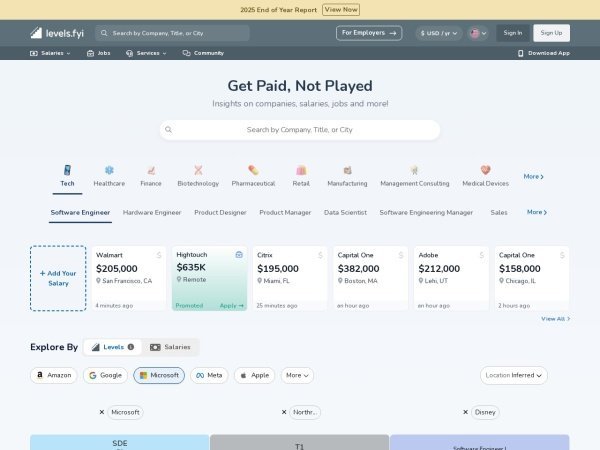Image resolution: width=600 pixels, height=450 pixels.
Task: Select the Product Designer tab
Action: pos(220,212)
